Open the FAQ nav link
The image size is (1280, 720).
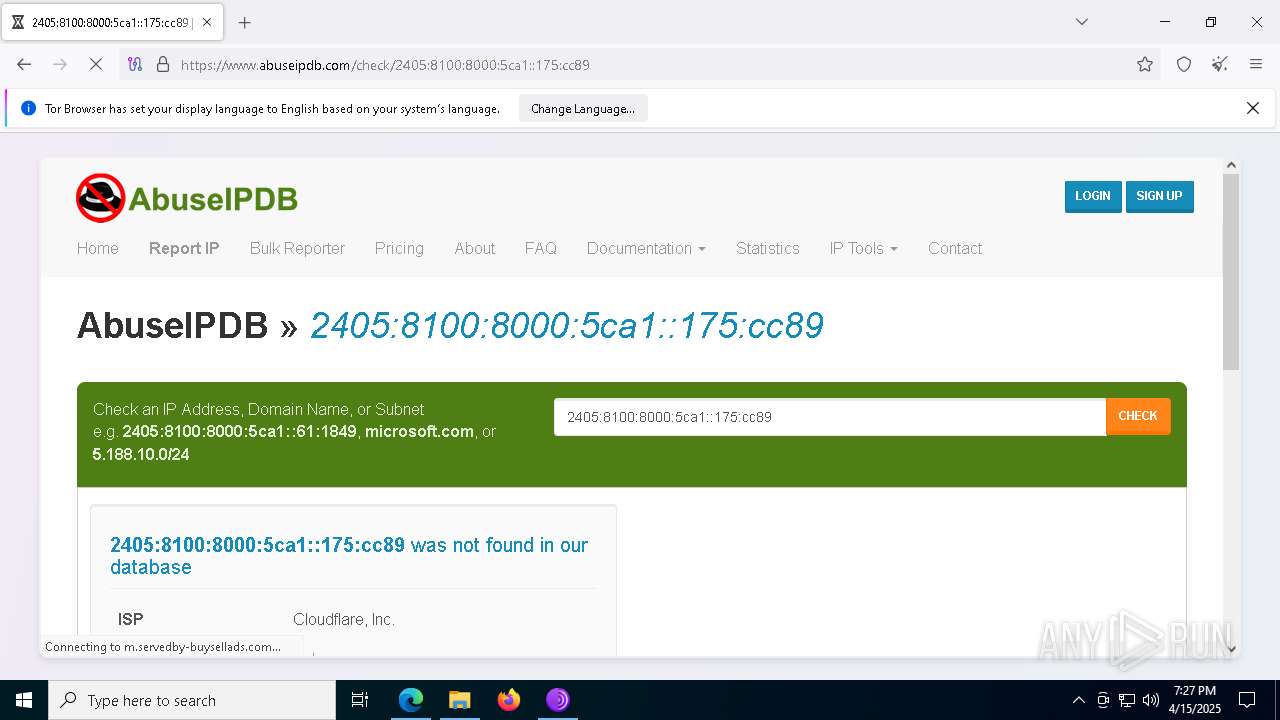point(541,248)
